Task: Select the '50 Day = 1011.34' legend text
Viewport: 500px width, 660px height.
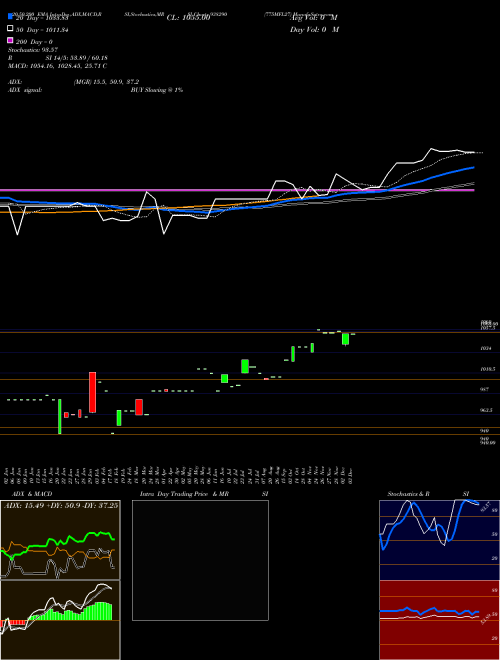Action: (42, 30)
